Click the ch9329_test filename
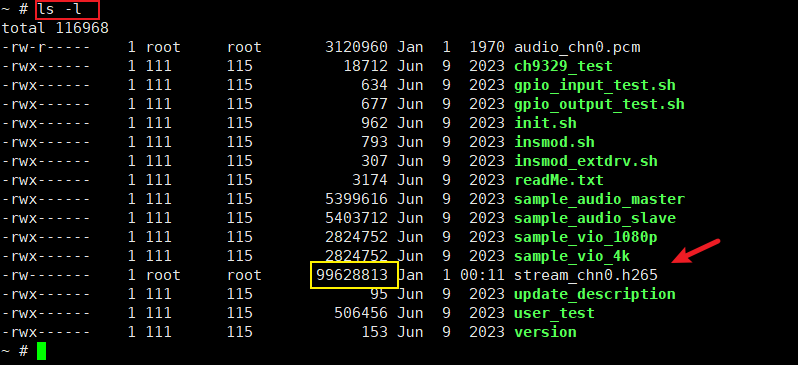798x365 pixels. (x=563, y=66)
